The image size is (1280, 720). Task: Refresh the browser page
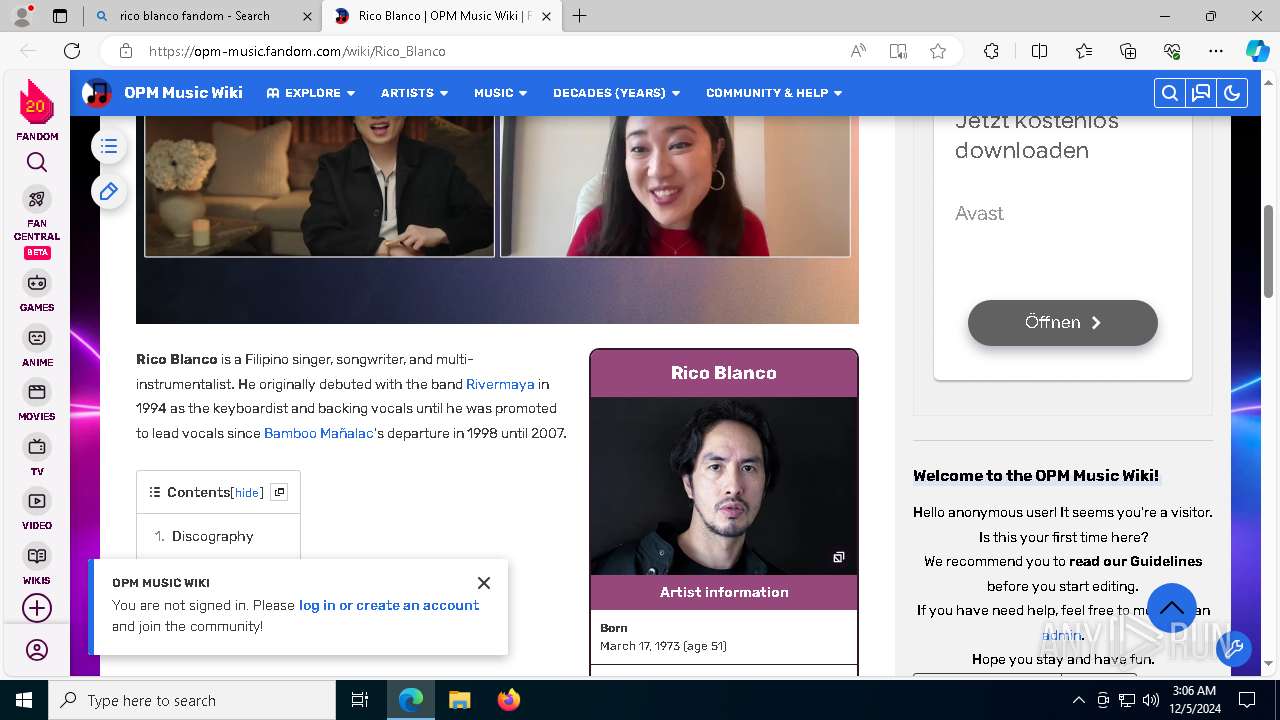click(x=72, y=51)
